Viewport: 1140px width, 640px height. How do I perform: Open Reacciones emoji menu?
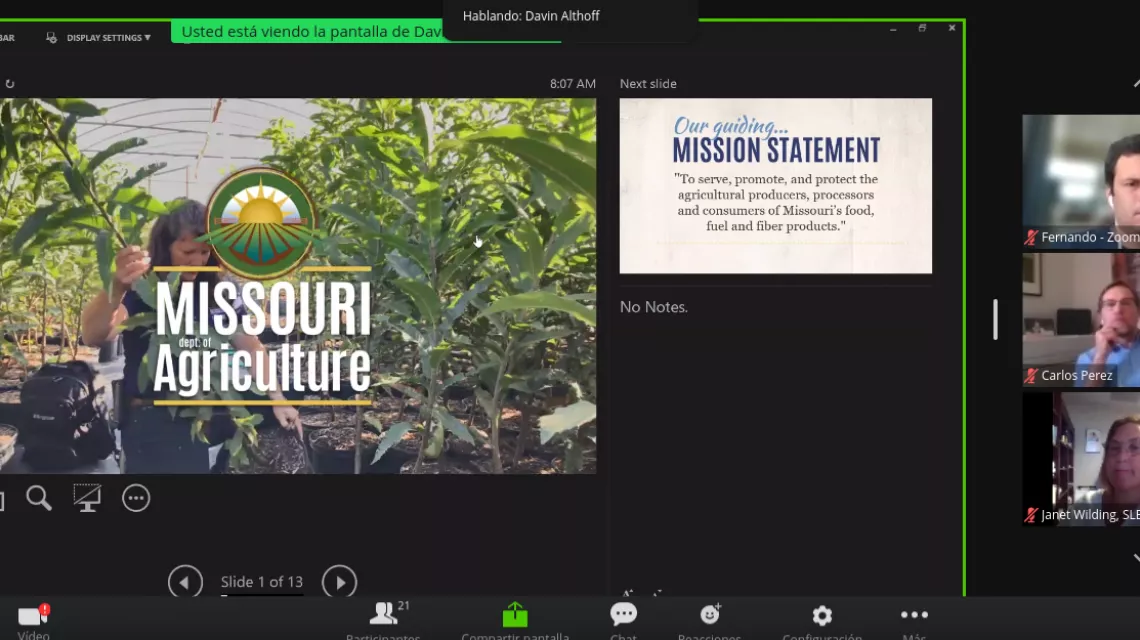710,617
